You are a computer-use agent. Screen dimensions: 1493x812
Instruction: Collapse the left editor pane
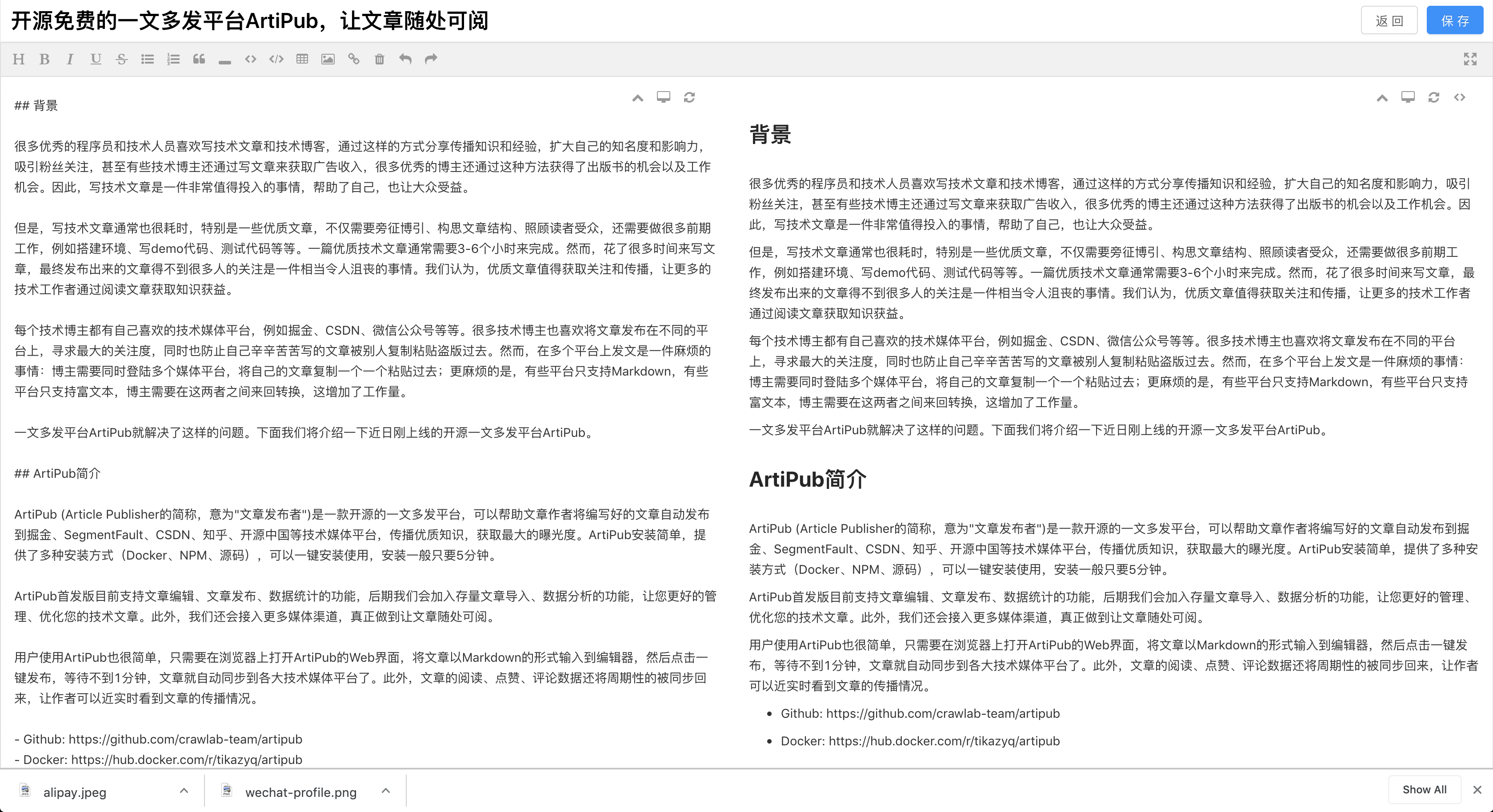pos(637,99)
